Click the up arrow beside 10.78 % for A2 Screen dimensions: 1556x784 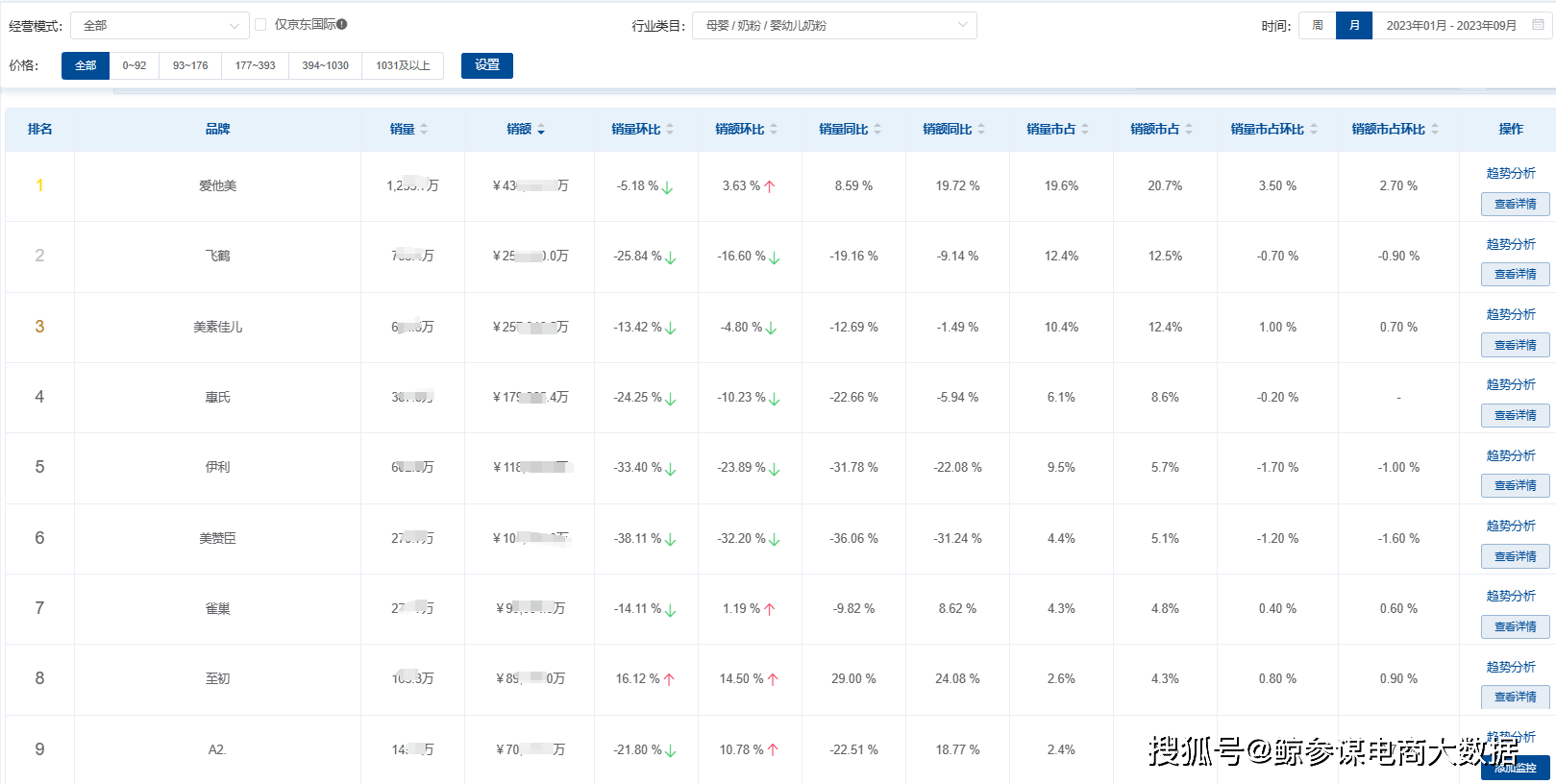[773, 751]
